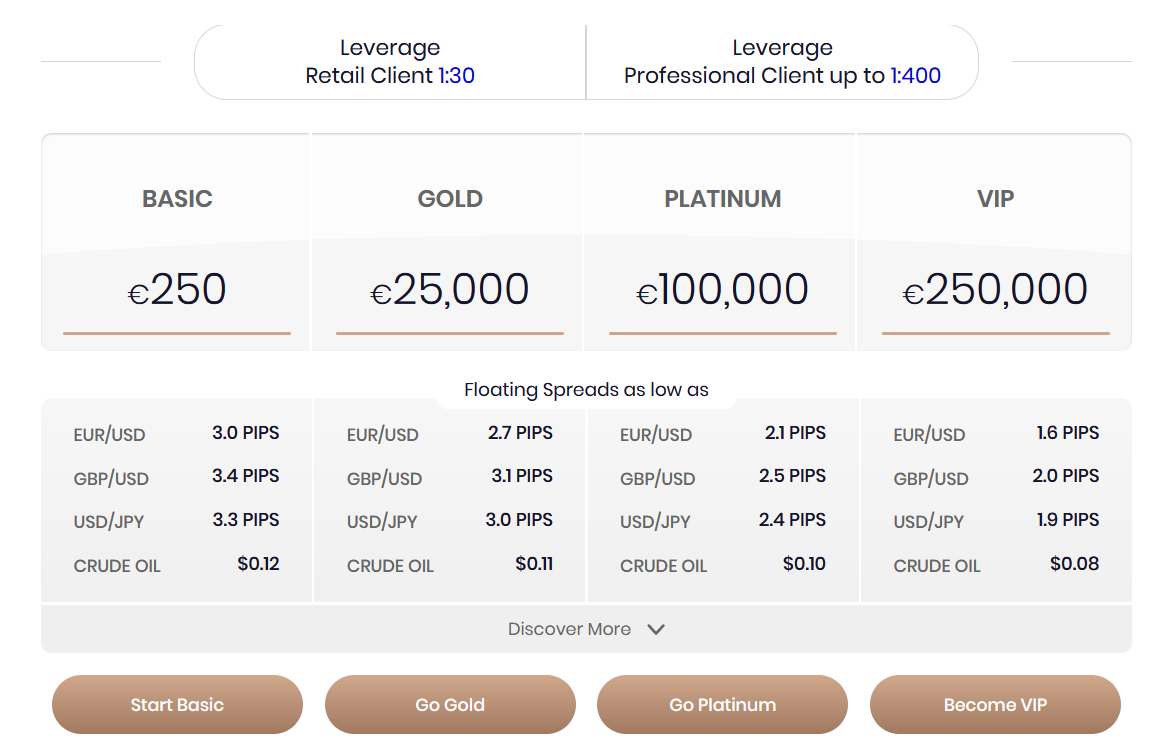This screenshot has width=1169, height=741.
Task: Click the Go Gold button
Action: coord(450,704)
